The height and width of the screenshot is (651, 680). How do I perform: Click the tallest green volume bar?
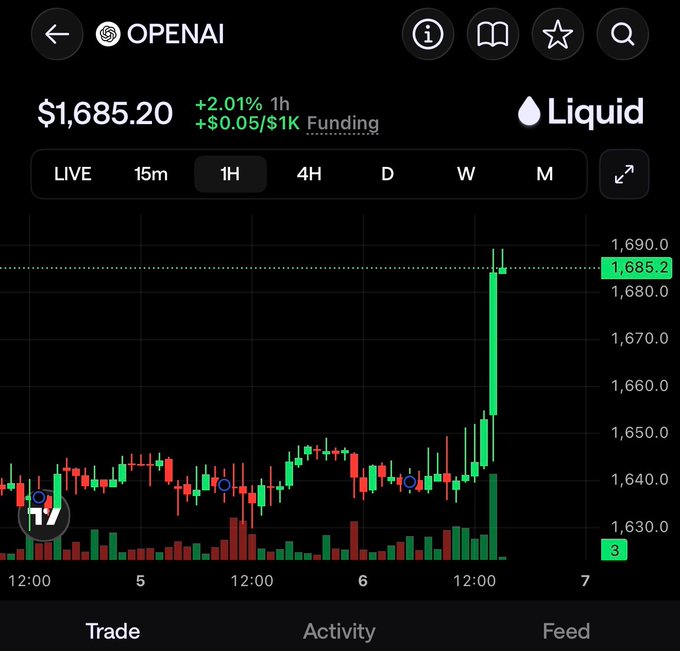493,517
